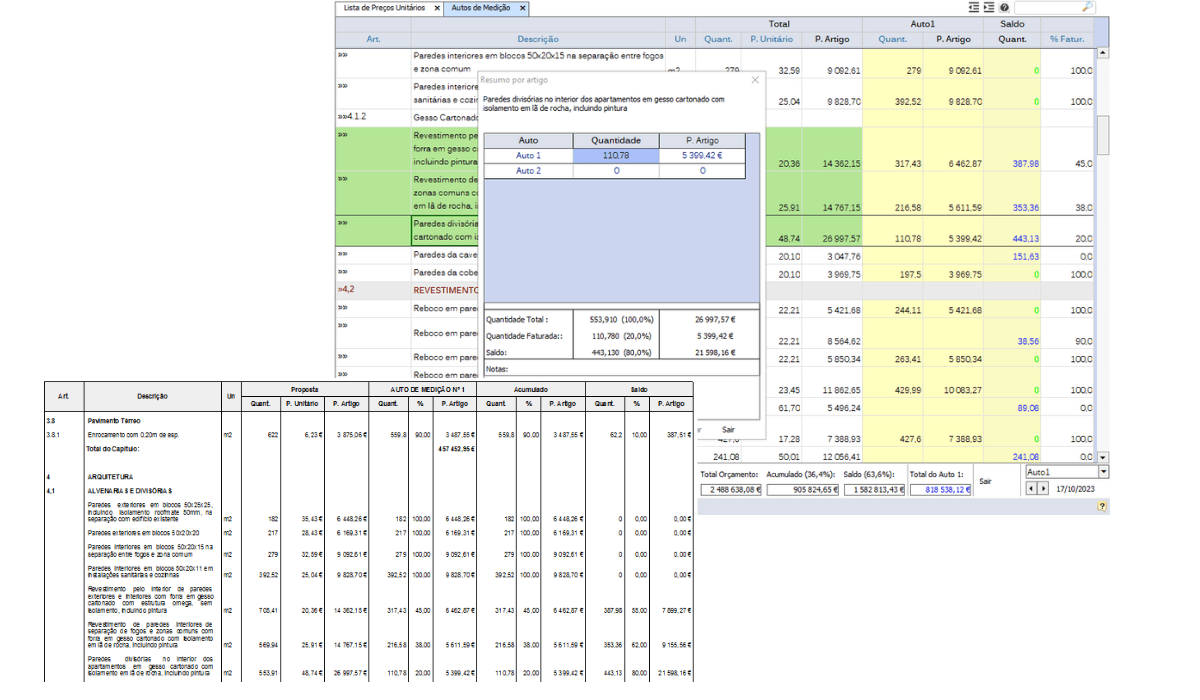Select the Auto 2 row in the dialog
The image size is (1200, 700).
[614, 171]
